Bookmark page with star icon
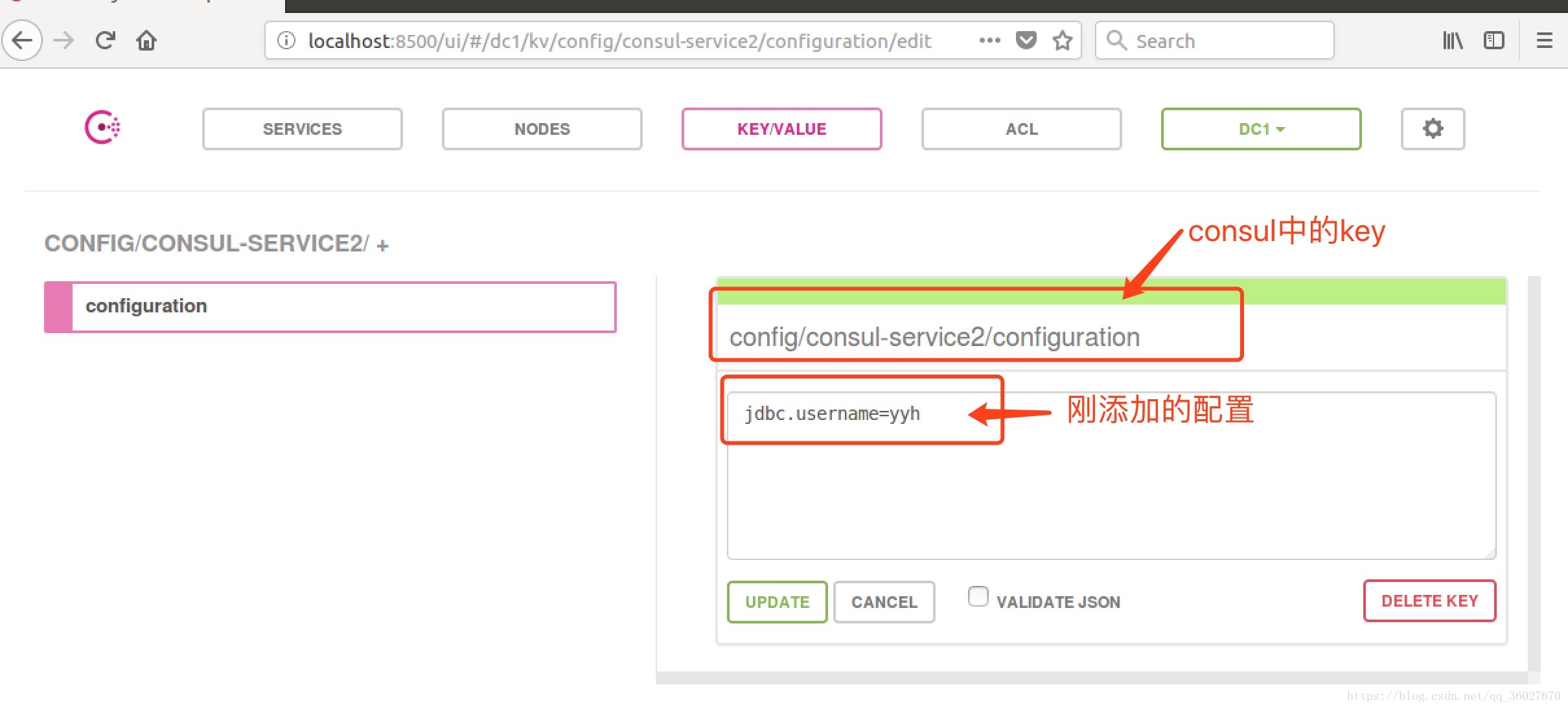Screen dimensions: 1568x709 1062,41
